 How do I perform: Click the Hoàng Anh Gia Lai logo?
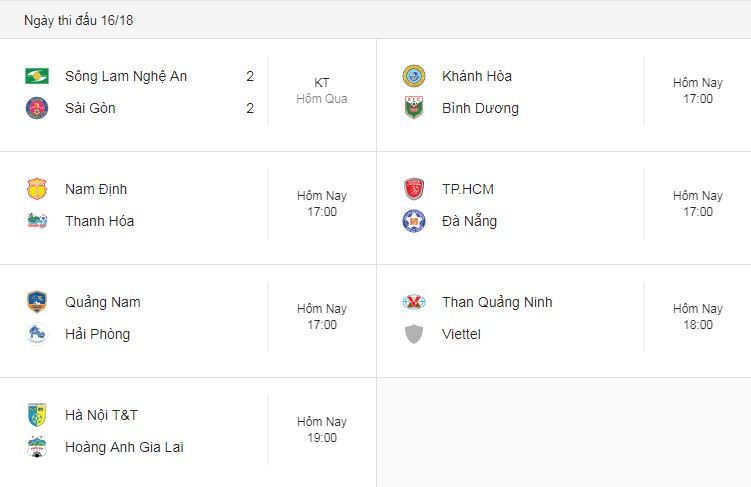click(37, 447)
